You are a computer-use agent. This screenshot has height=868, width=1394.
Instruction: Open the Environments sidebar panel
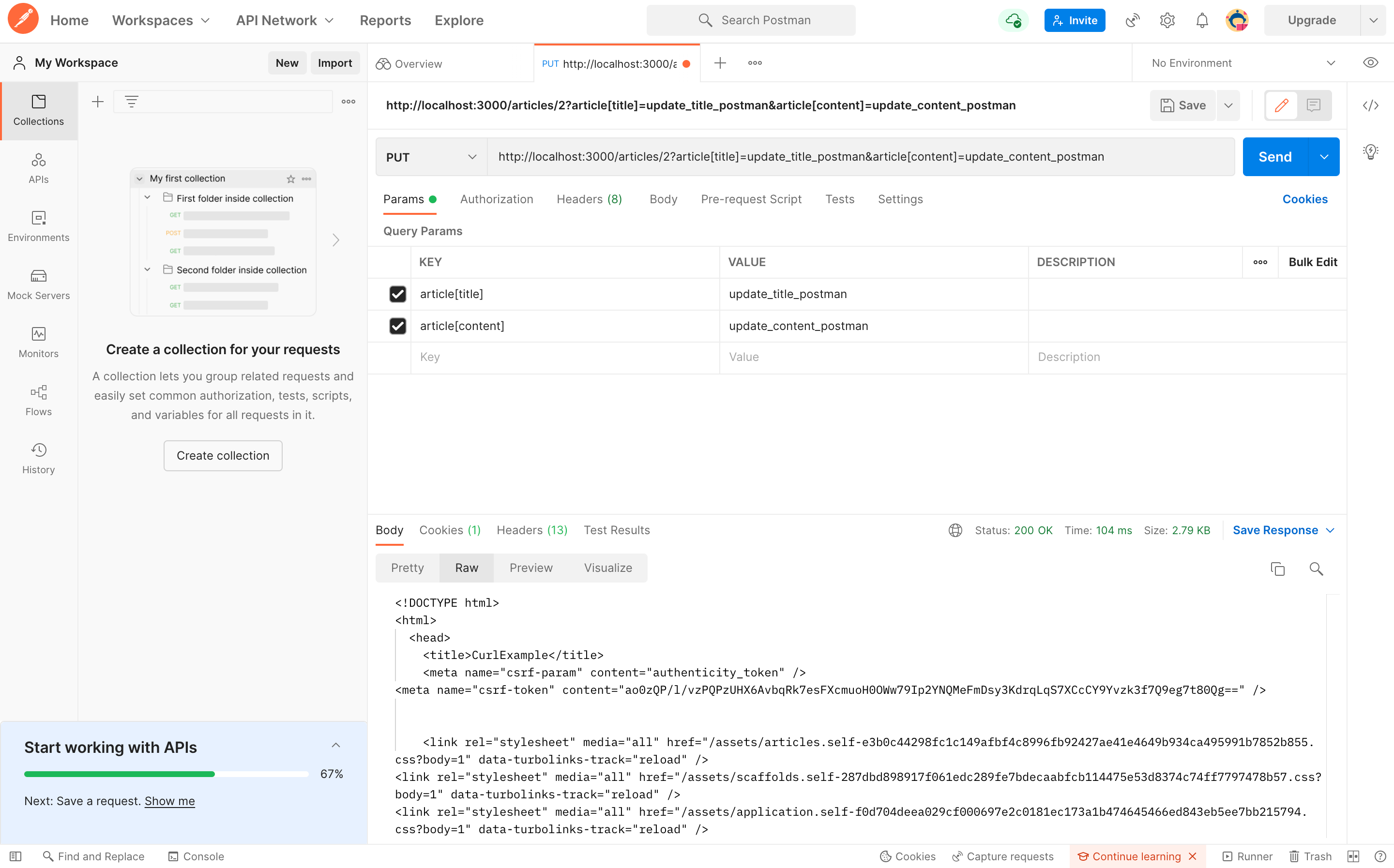(38, 226)
